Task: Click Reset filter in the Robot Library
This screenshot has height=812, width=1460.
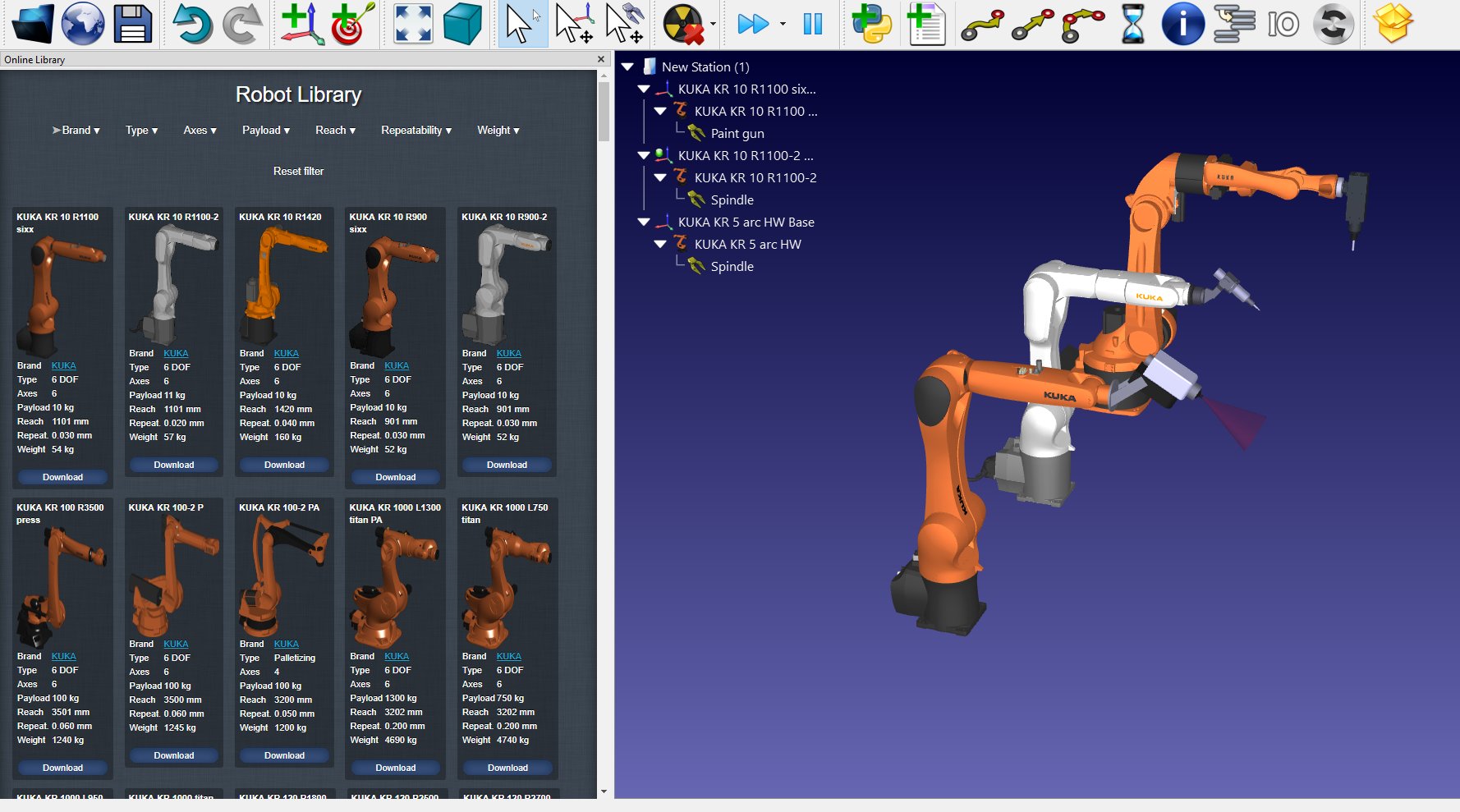Action: tap(298, 171)
